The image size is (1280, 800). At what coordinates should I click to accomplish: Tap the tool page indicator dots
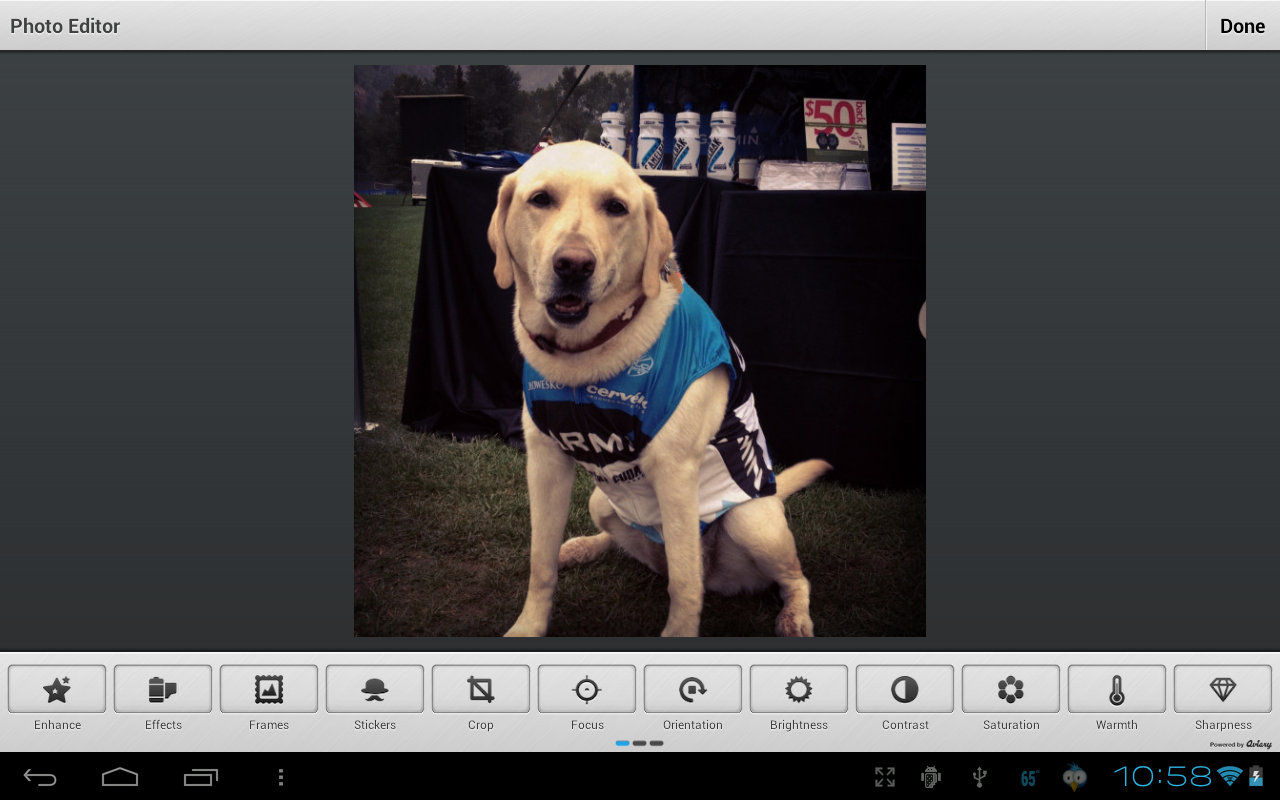pyautogui.click(x=640, y=743)
